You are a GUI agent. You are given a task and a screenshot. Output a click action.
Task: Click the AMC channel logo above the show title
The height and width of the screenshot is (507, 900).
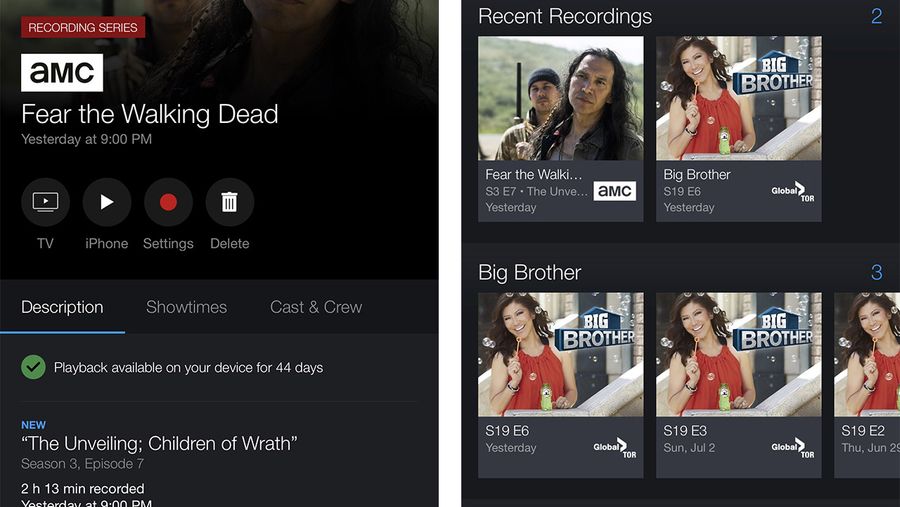click(62, 73)
